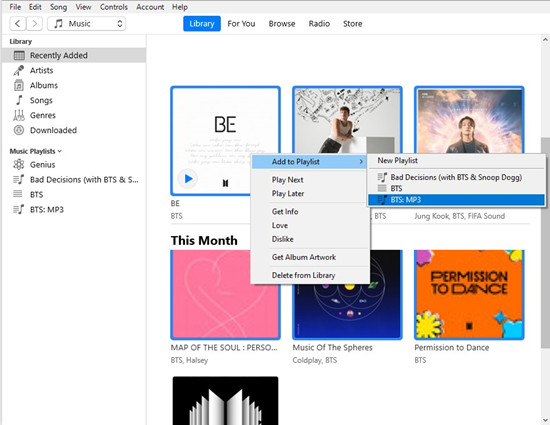Viewport: 550px width, 425px height.
Task: Open the Edit menu
Action: click(35, 7)
